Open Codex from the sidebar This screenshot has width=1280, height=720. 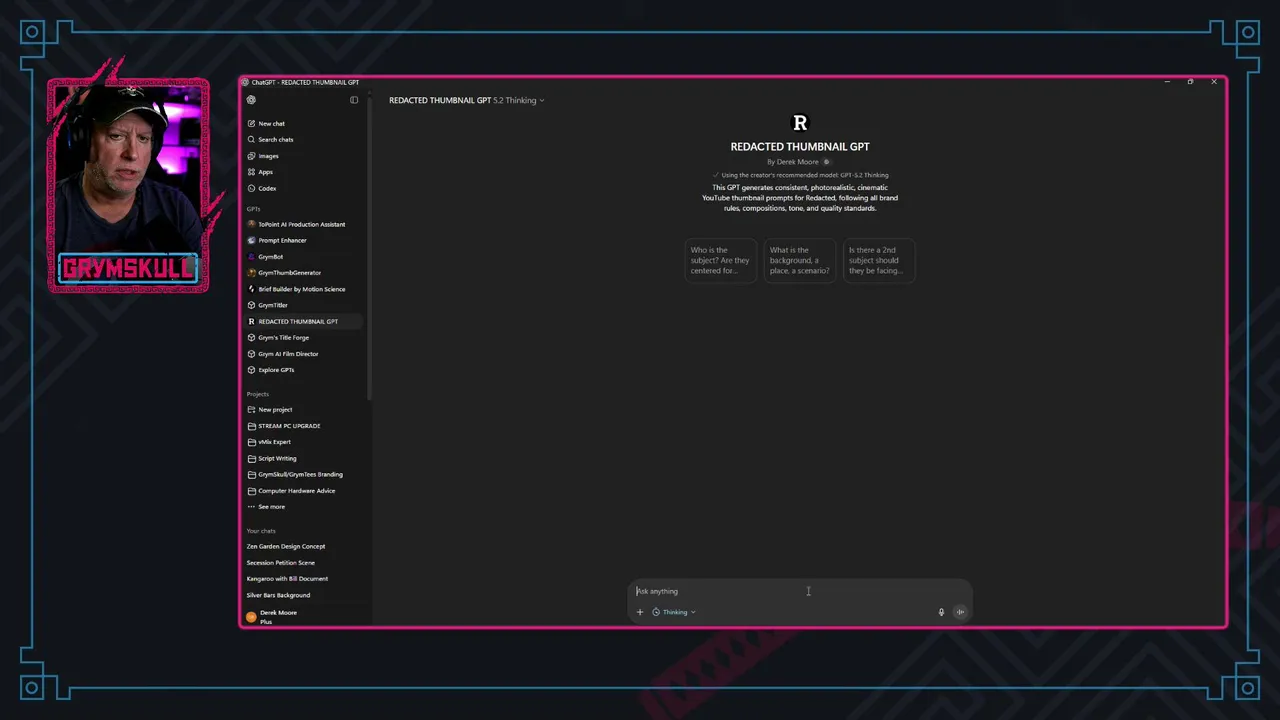pyautogui.click(x=303, y=188)
